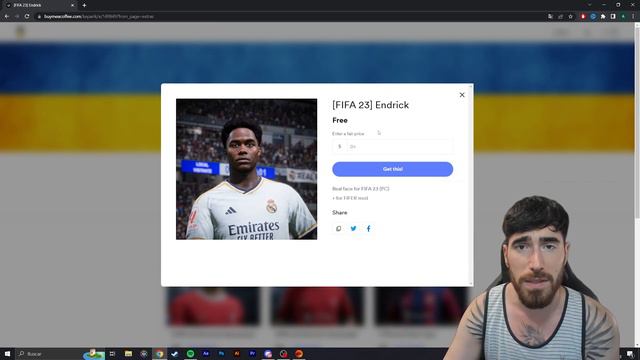Open the Extensions puzzle piece menu
The height and width of the screenshot is (360, 640).
coord(603,16)
